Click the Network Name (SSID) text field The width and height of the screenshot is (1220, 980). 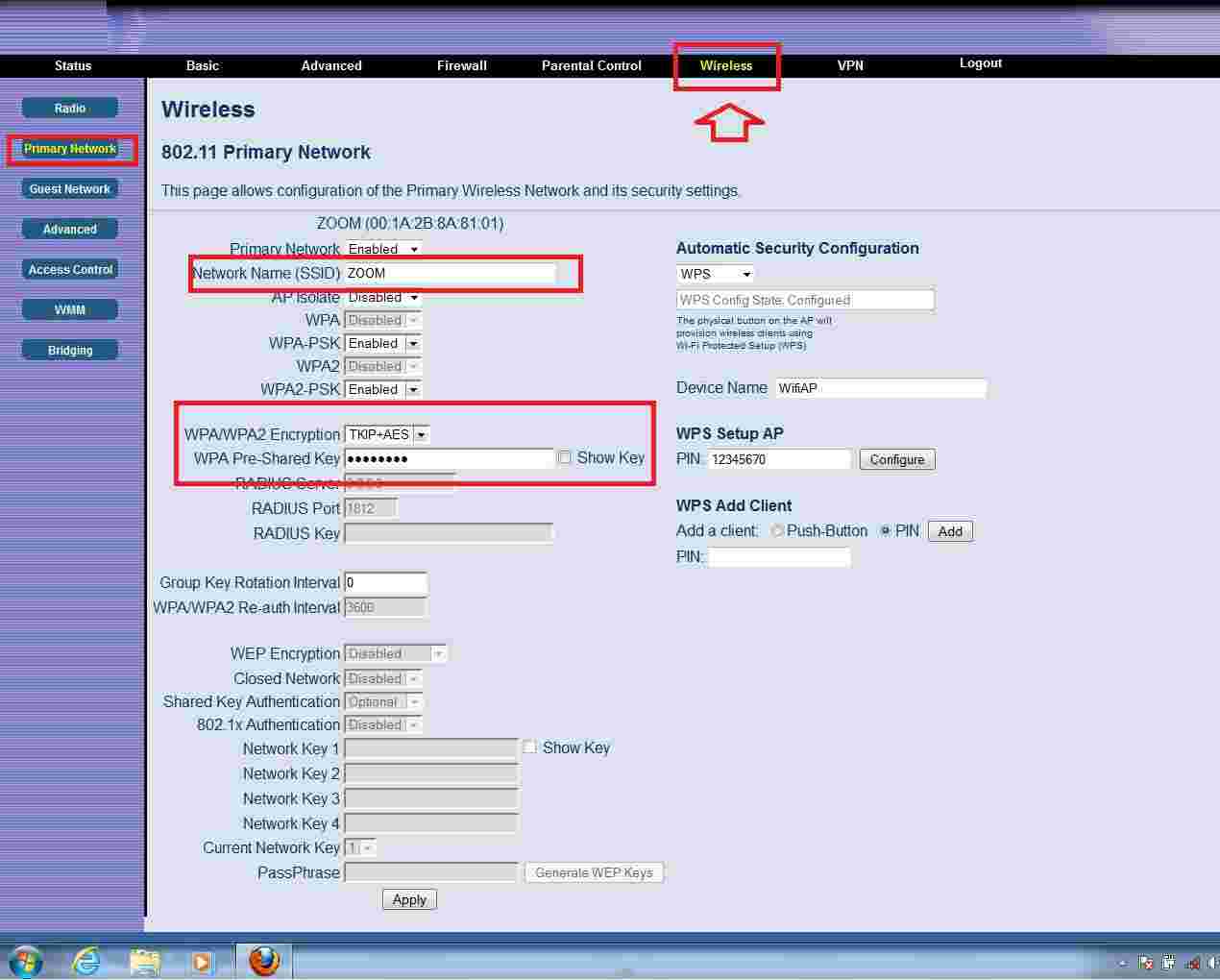coord(450,273)
